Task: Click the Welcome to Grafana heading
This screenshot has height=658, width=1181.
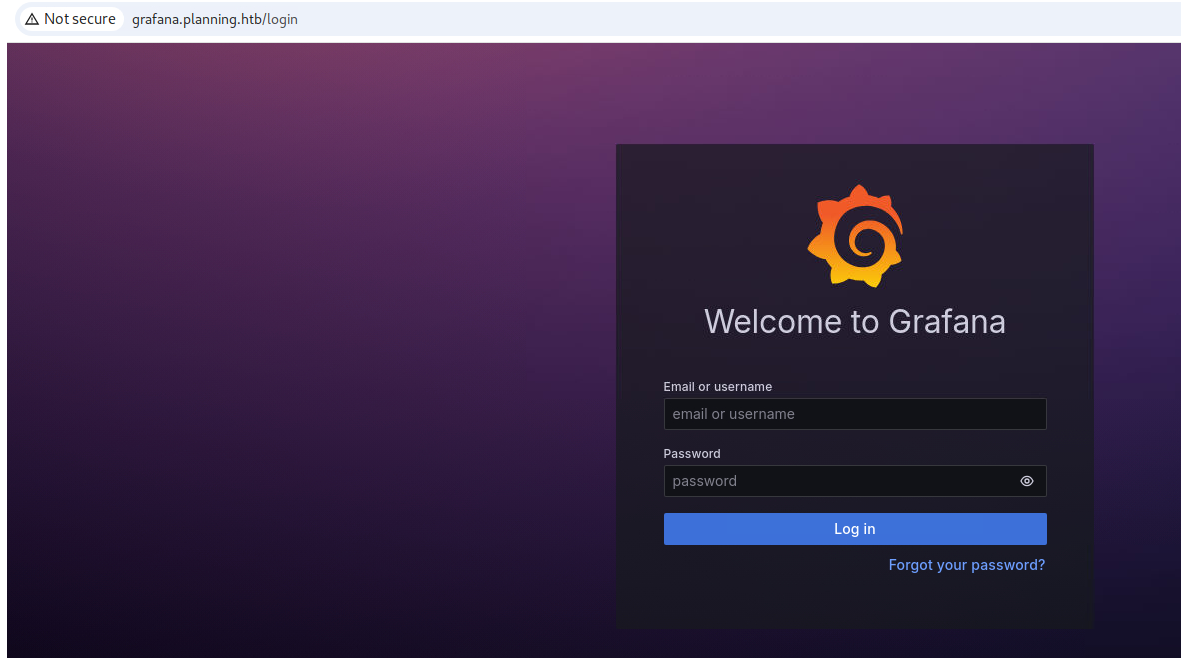Action: tap(854, 321)
